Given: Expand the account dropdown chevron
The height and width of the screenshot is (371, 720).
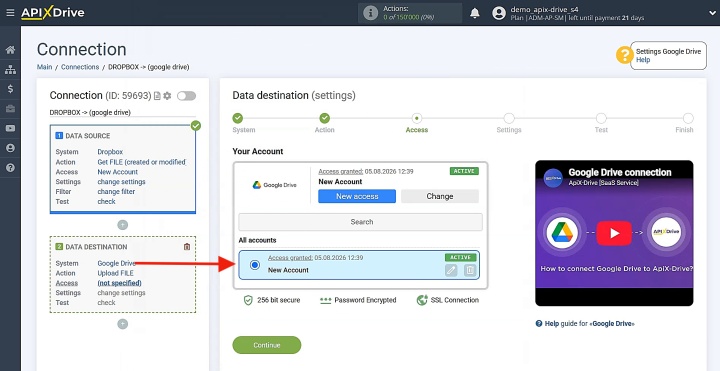Looking at the screenshot, I should (x=712, y=13).
